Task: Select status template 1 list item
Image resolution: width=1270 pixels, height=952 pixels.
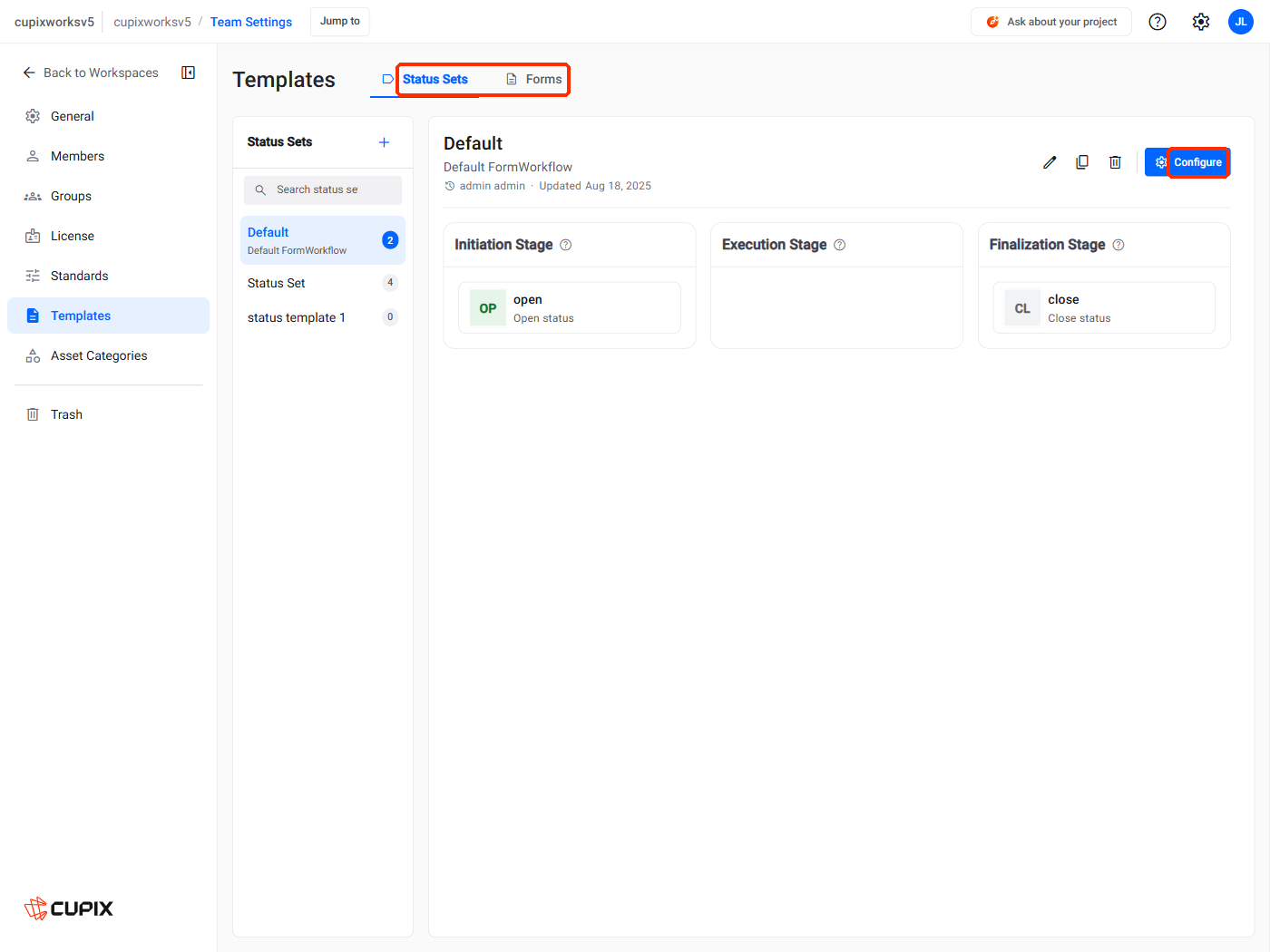Action: point(323,317)
